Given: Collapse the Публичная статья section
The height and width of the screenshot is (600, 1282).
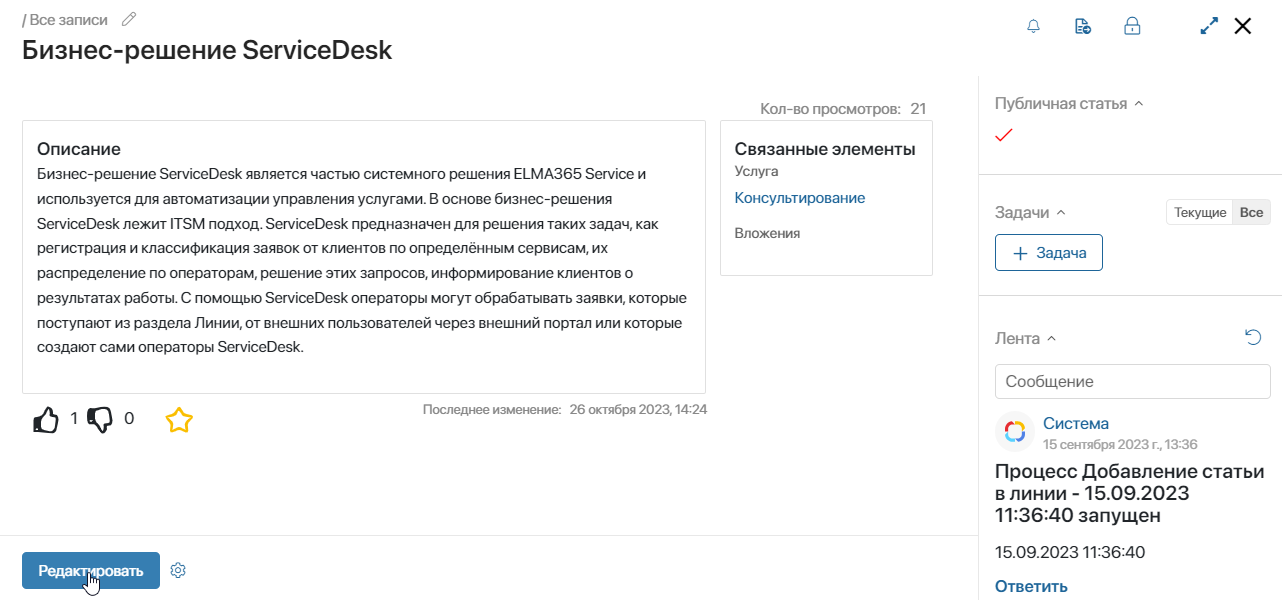Looking at the screenshot, I should click(x=1139, y=104).
